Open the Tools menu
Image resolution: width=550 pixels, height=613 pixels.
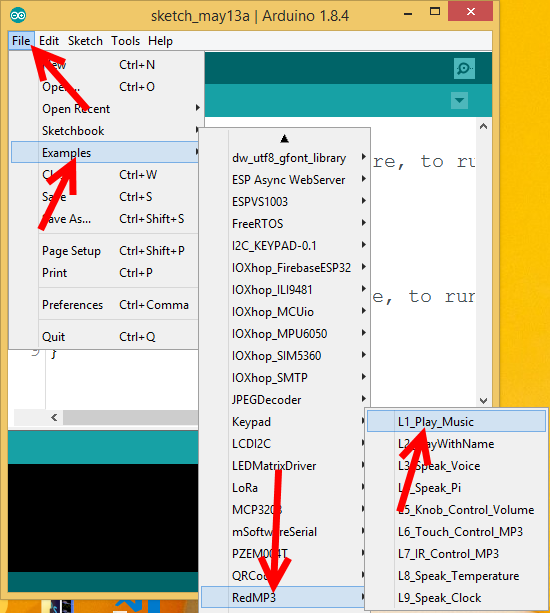tap(125, 41)
